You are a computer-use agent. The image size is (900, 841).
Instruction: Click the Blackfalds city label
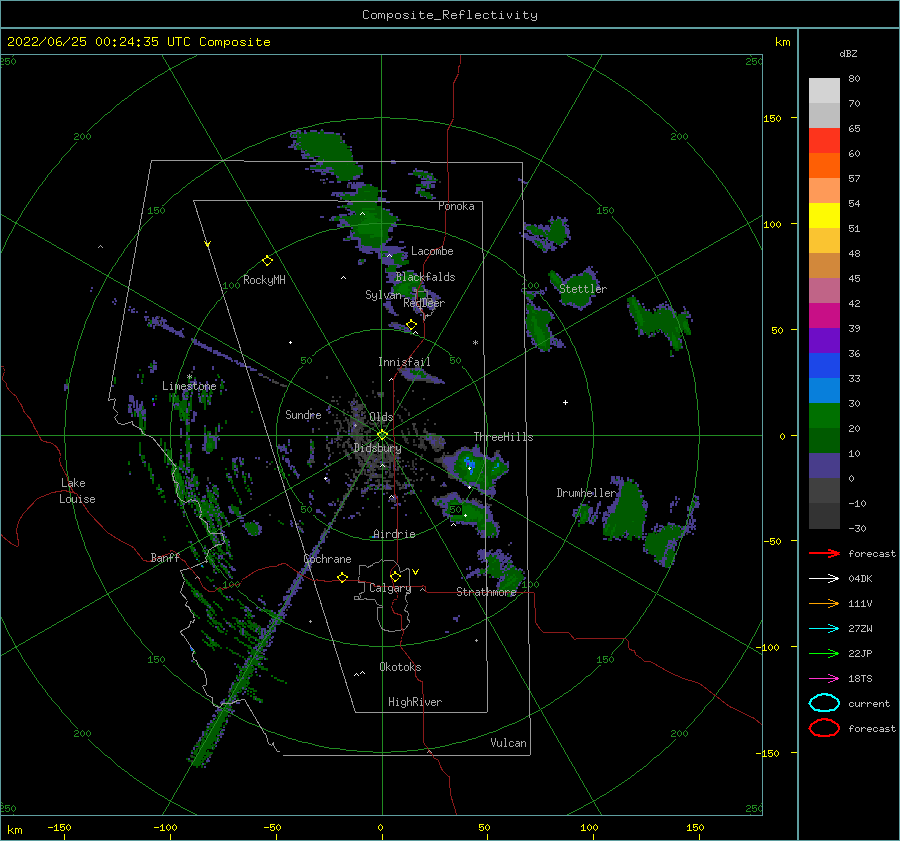click(x=425, y=277)
